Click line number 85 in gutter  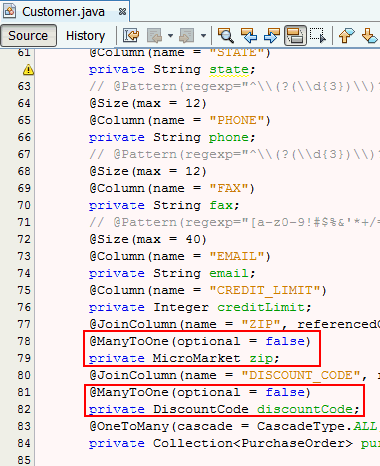pos(24,460)
